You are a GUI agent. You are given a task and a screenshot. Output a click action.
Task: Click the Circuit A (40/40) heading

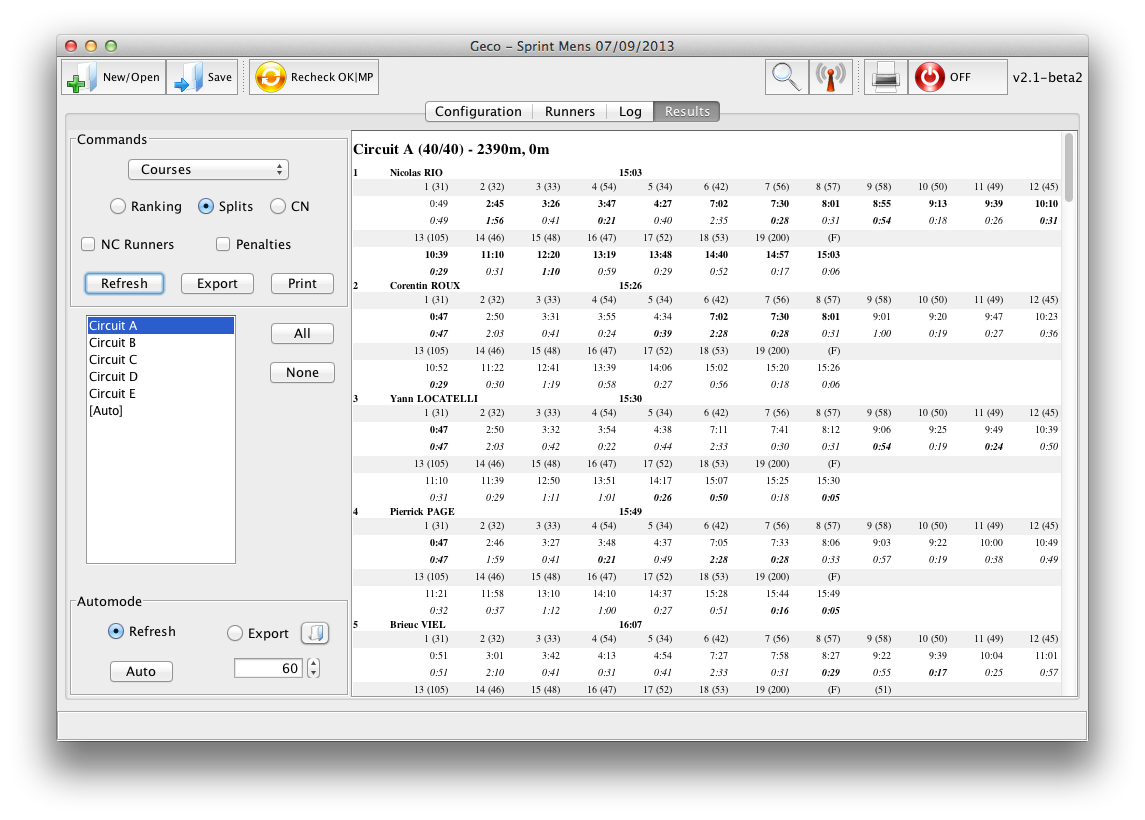pos(451,149)
